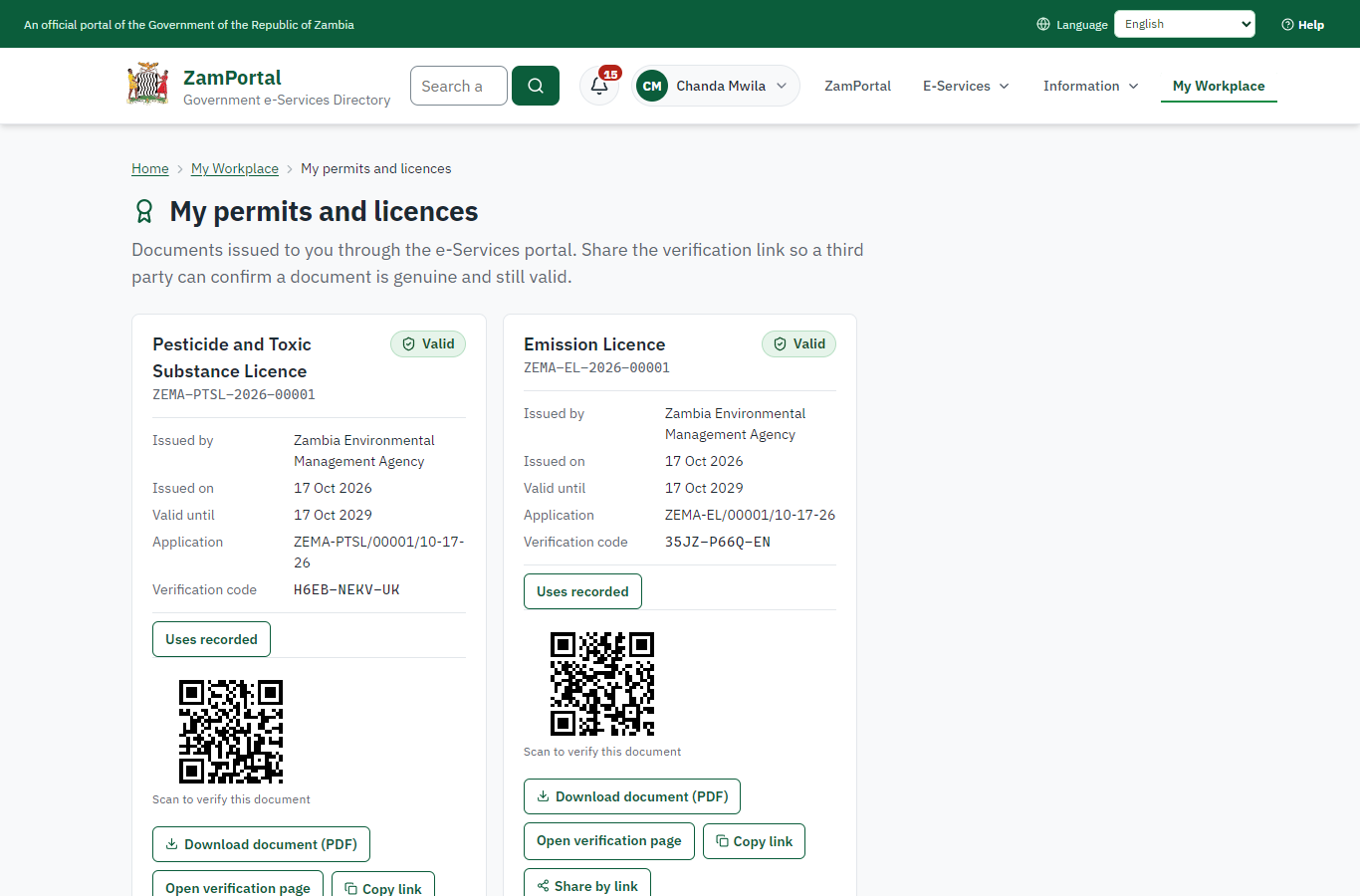Click the Emission Licence card title
Screen dimensions: 1360x896
[x=594, y=344]
